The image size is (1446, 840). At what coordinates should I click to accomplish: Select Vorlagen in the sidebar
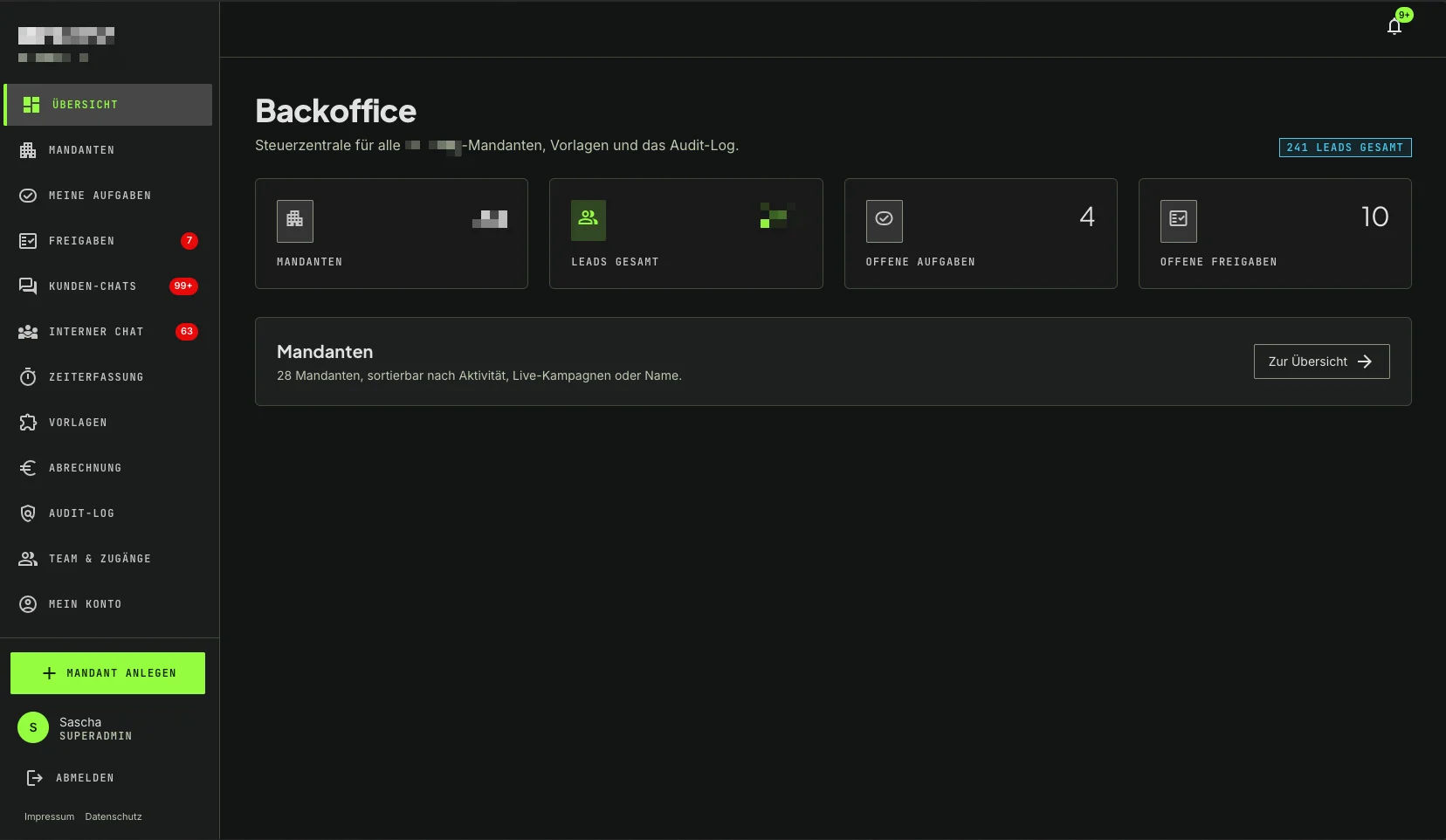108,423
